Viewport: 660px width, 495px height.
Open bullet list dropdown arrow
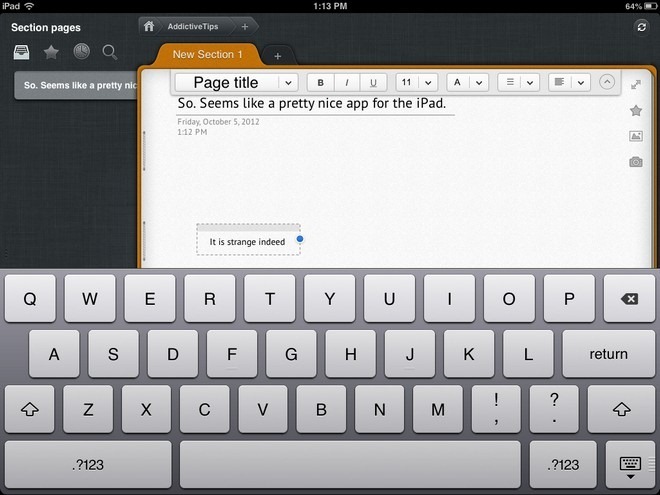[x=530, y=82]
